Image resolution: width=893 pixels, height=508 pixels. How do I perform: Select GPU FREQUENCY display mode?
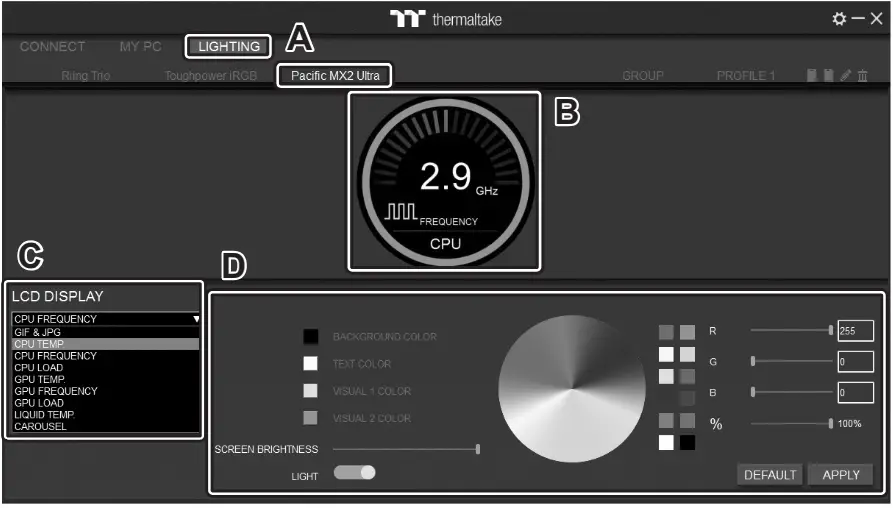tap(106, 391)
